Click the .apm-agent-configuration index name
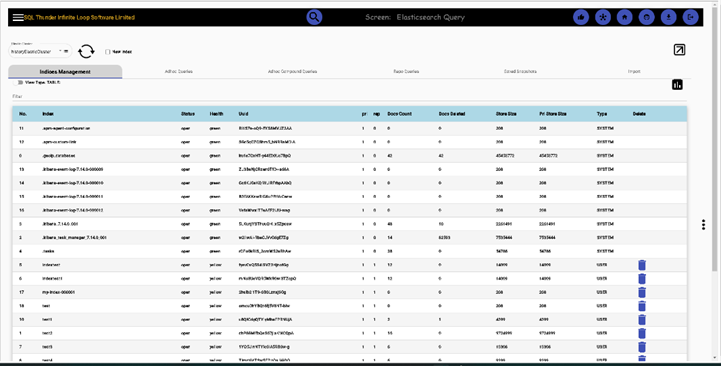 66,128
